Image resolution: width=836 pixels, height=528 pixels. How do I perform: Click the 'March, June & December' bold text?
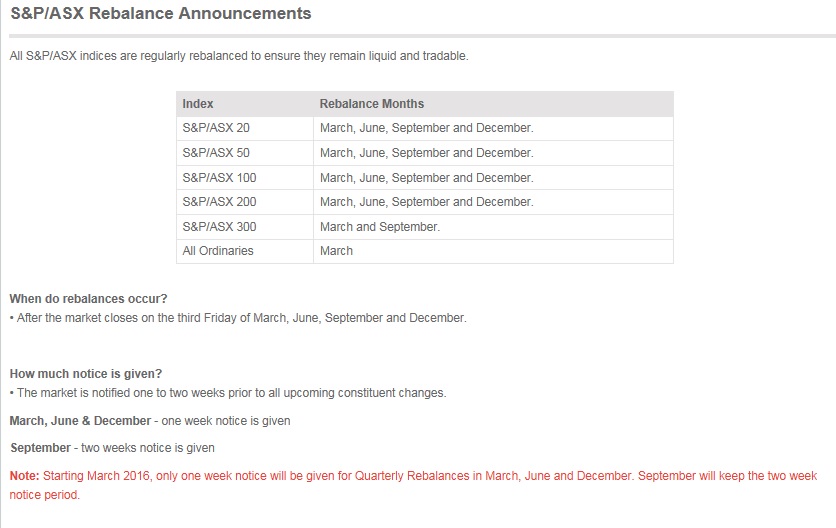pyautogui.click(x=81, y=421)
